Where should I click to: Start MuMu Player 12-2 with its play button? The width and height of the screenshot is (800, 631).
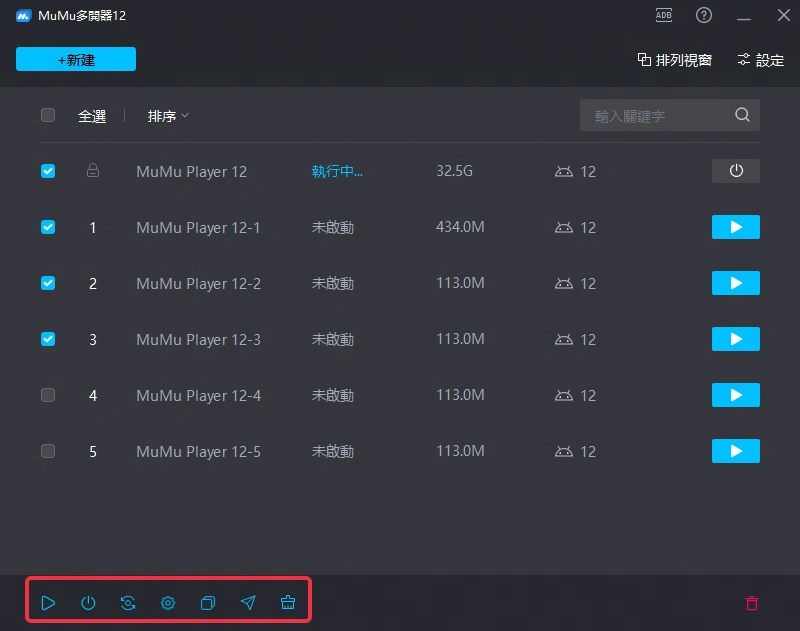735,283
